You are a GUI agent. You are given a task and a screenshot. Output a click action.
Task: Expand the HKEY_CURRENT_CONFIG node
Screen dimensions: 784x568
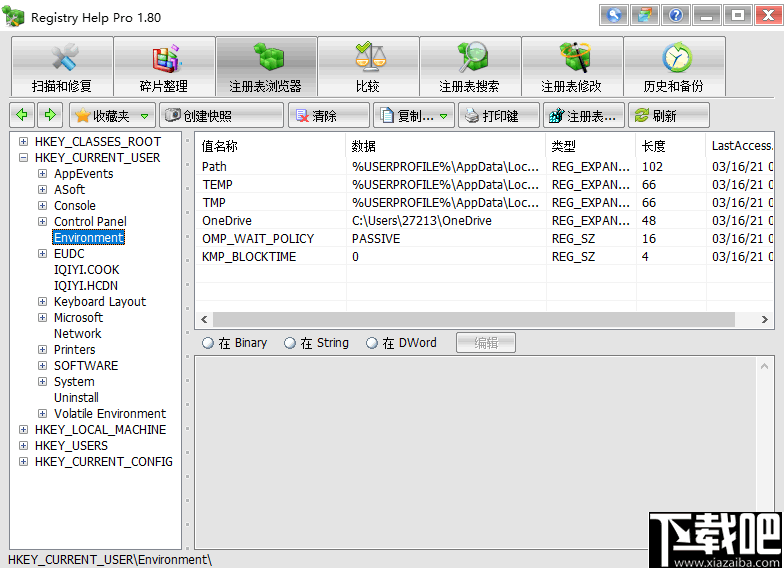(24, 462)
